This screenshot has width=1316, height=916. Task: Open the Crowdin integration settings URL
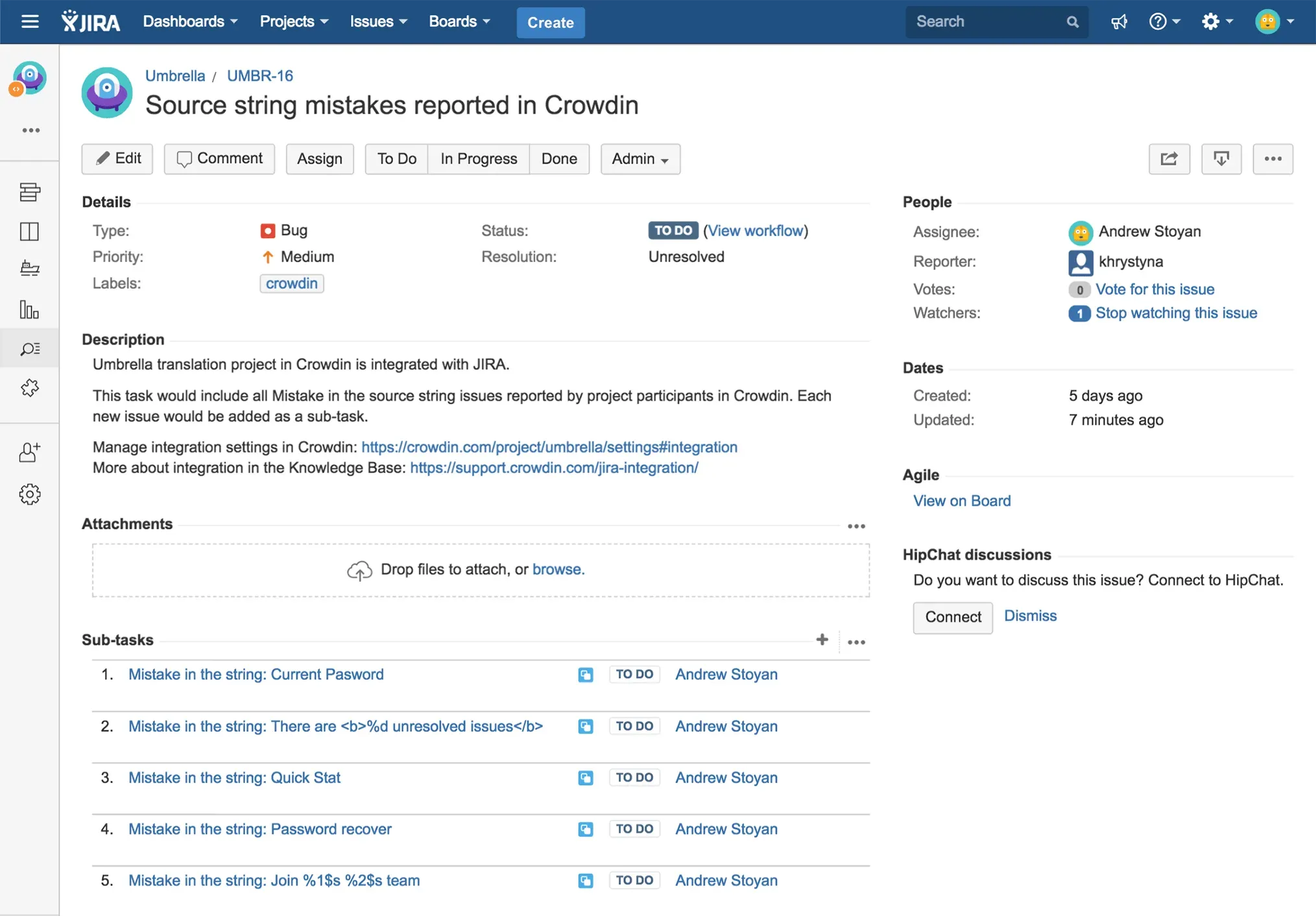click(x=549, y=447)
